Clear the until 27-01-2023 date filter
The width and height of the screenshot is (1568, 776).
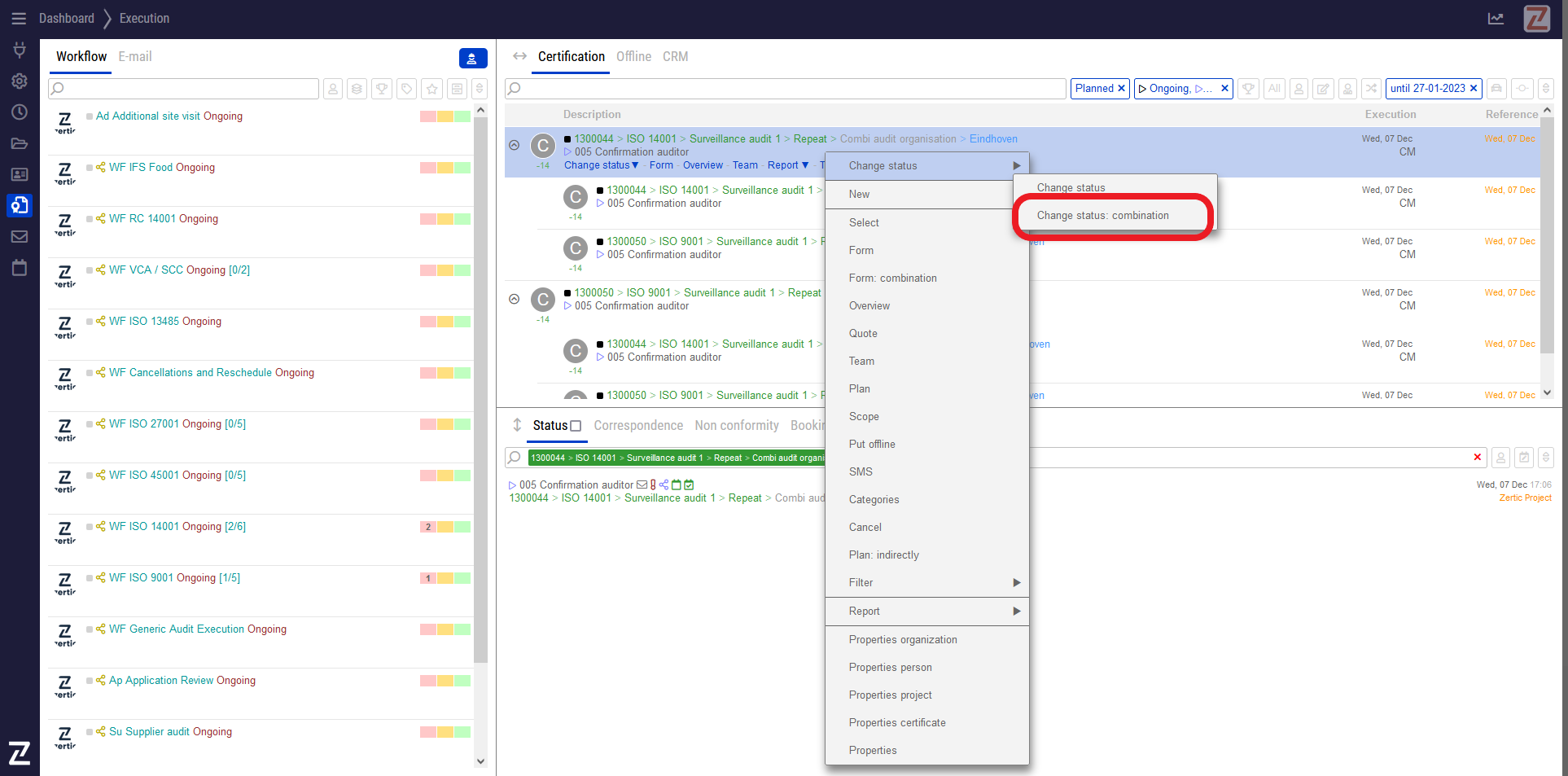pyautogui.click(x=1474, y=89)
